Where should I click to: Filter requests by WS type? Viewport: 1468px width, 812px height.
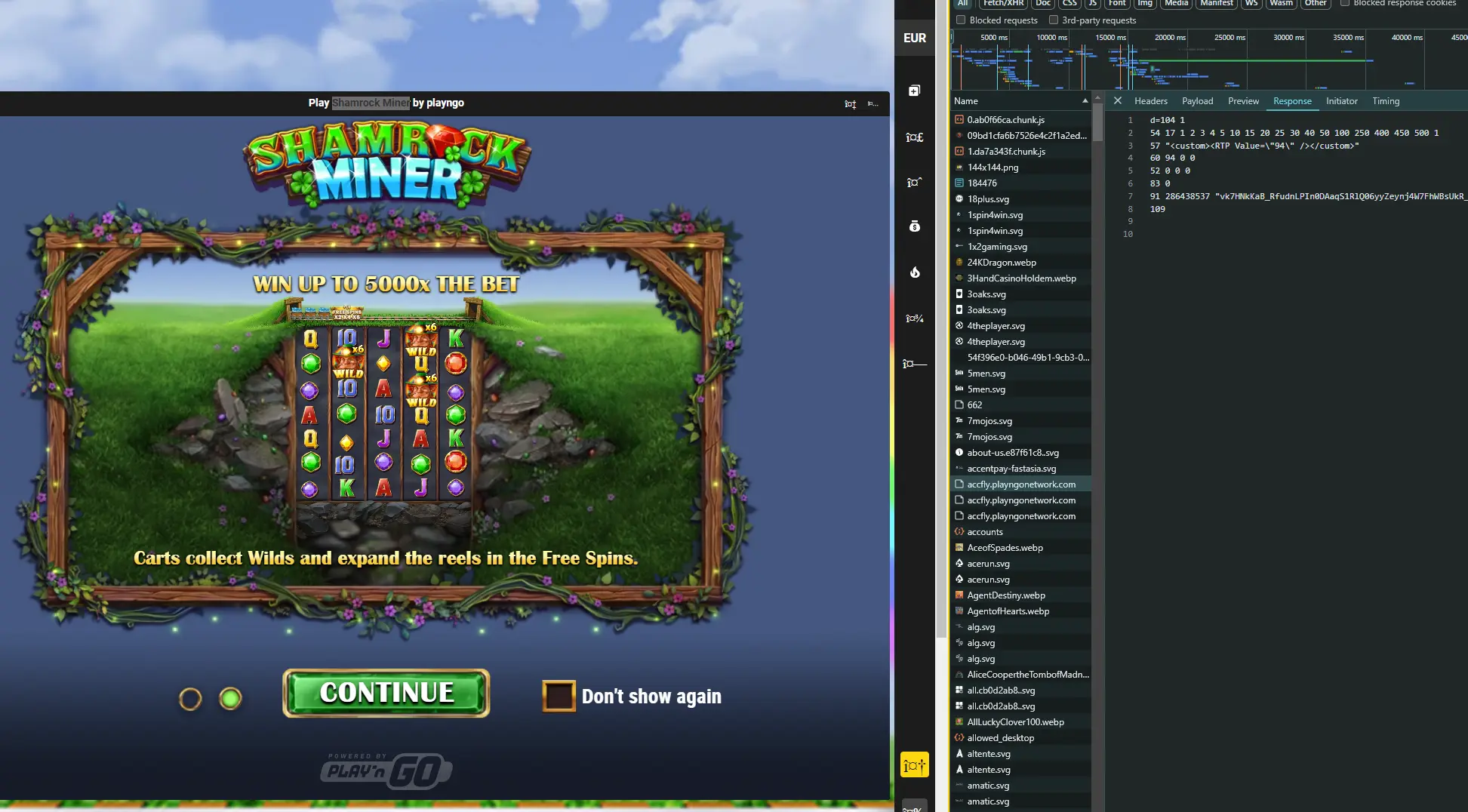(1251, 4)
